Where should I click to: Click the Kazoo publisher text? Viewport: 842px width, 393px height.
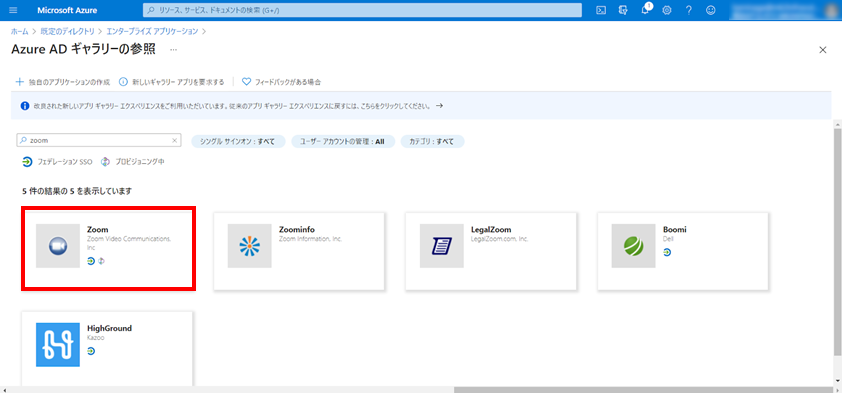point(96,338)
